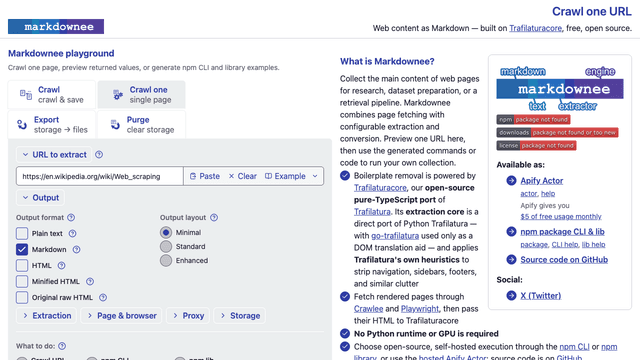640x360 pixels.
Task: Enable the HTML output checkbox
Action: pos(22,266)
